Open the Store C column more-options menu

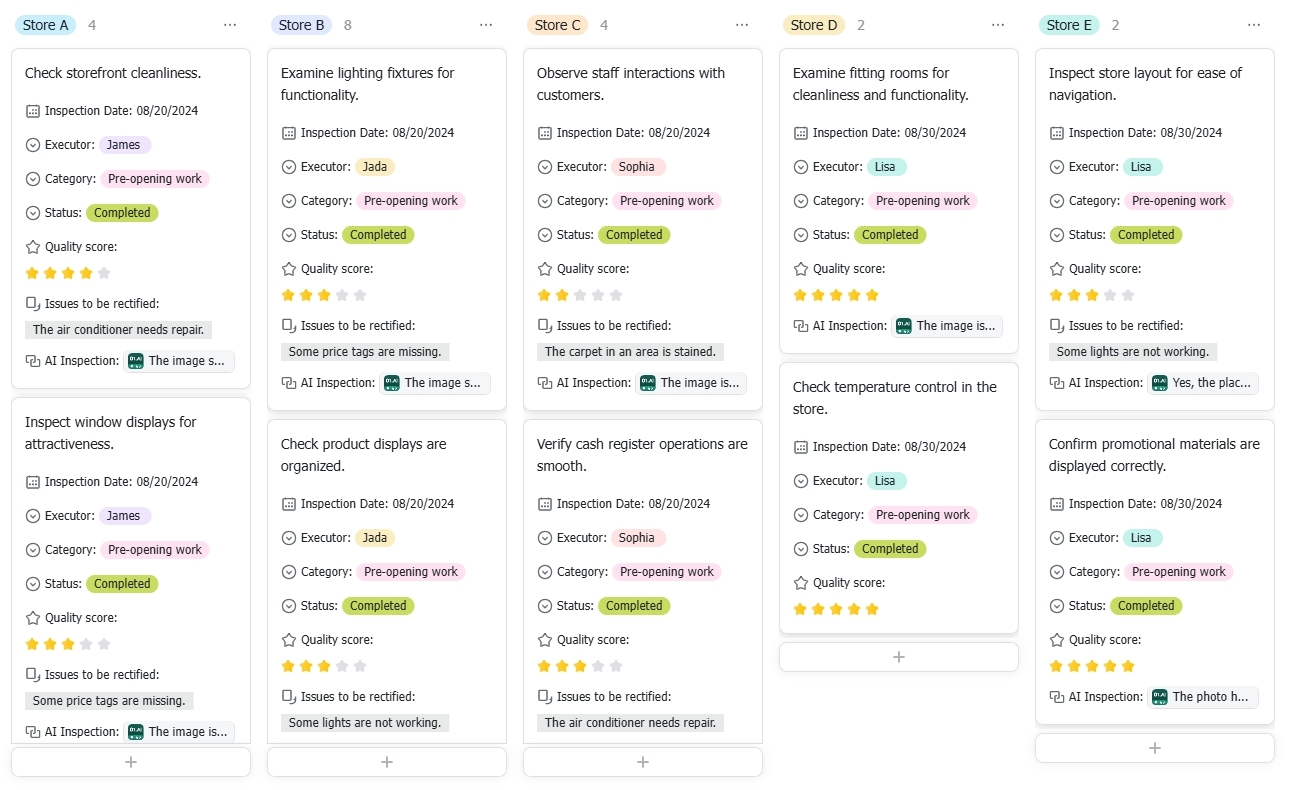[742, 25]
